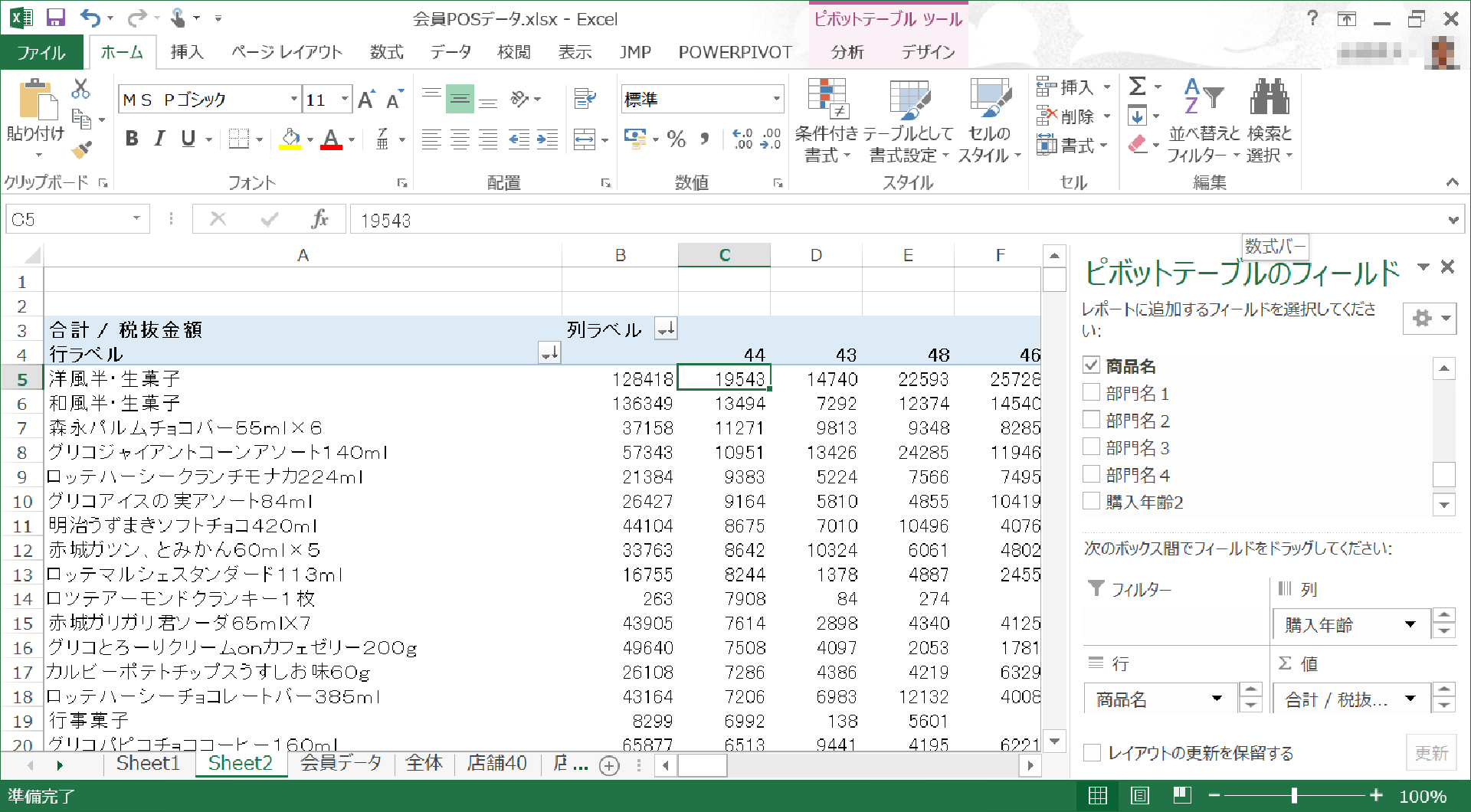Apply middle vertical alignment
This screenshot has height=812, width=1471.
coord(460,100)
